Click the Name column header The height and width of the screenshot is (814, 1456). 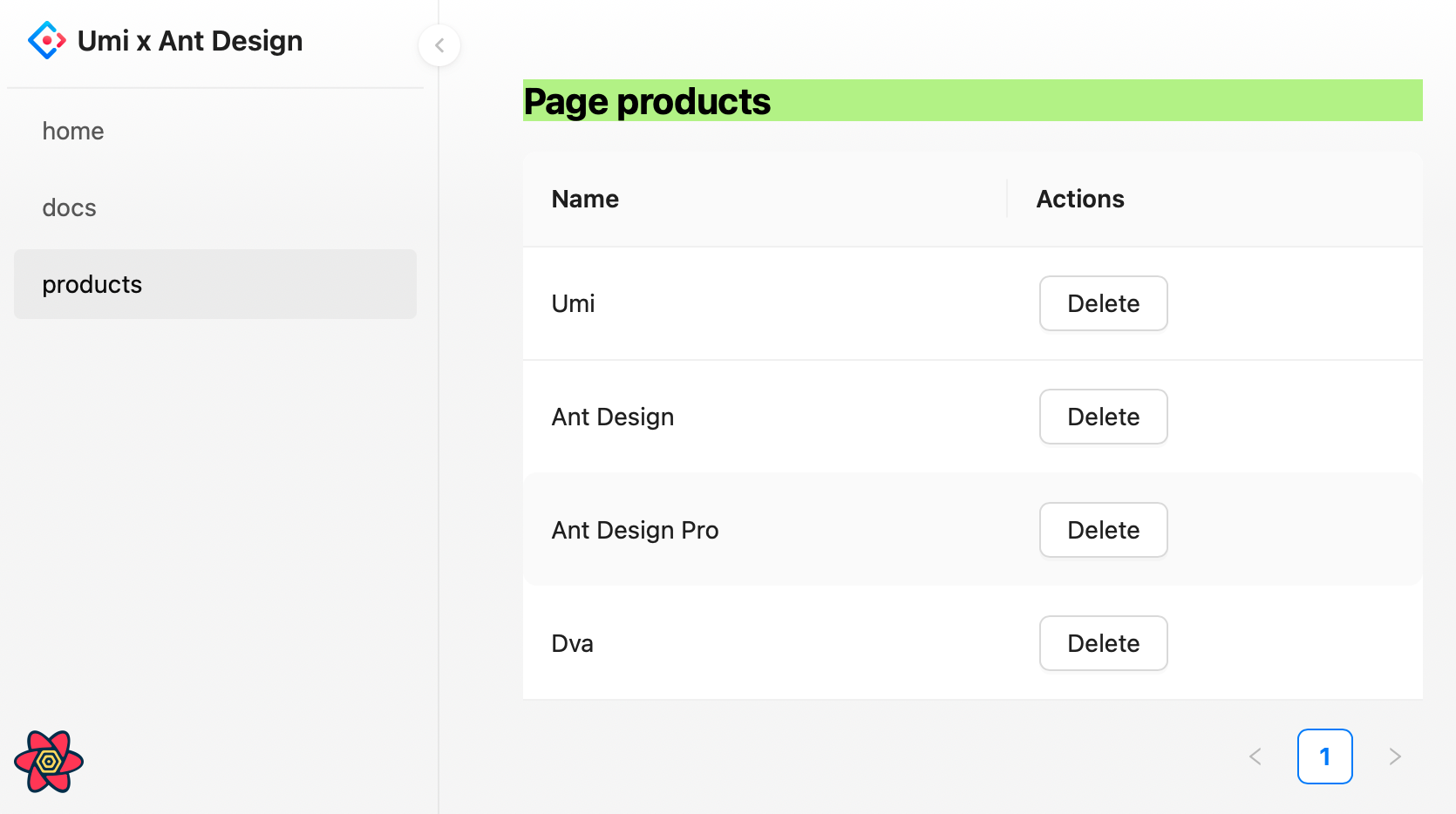click(585, 199)
